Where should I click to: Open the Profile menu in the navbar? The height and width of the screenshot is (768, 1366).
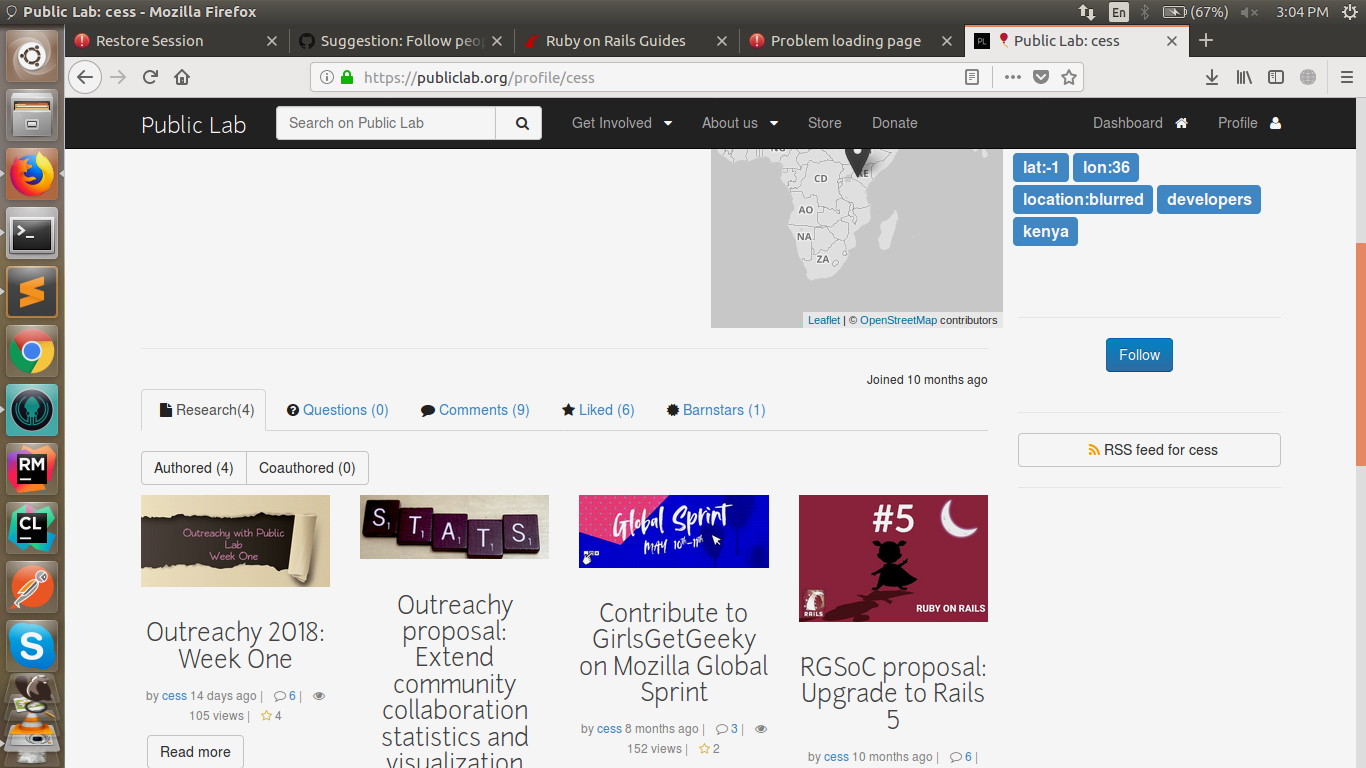1249,123
